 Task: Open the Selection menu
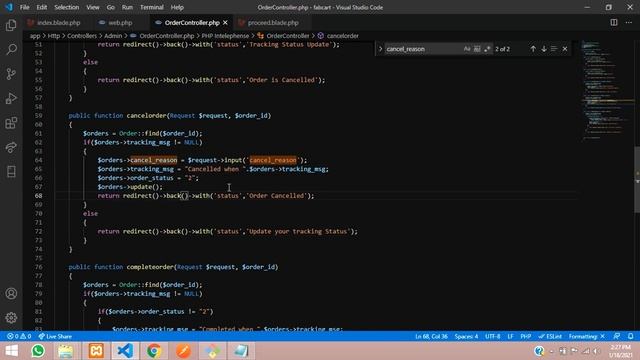click(67, 7)
